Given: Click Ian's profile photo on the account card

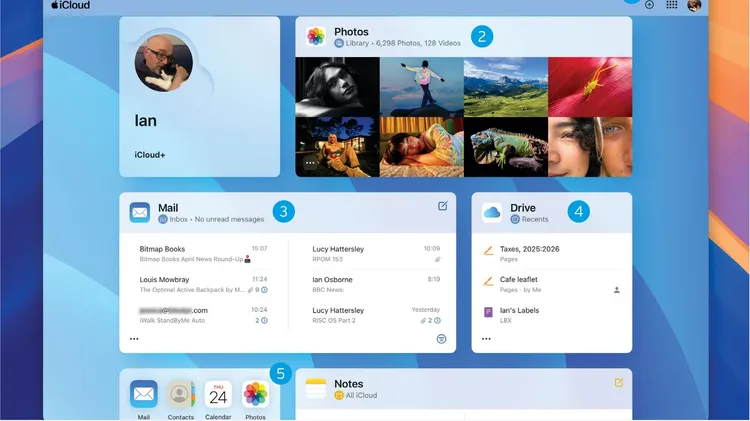Looking at the screenshot, I should point(164,62).
